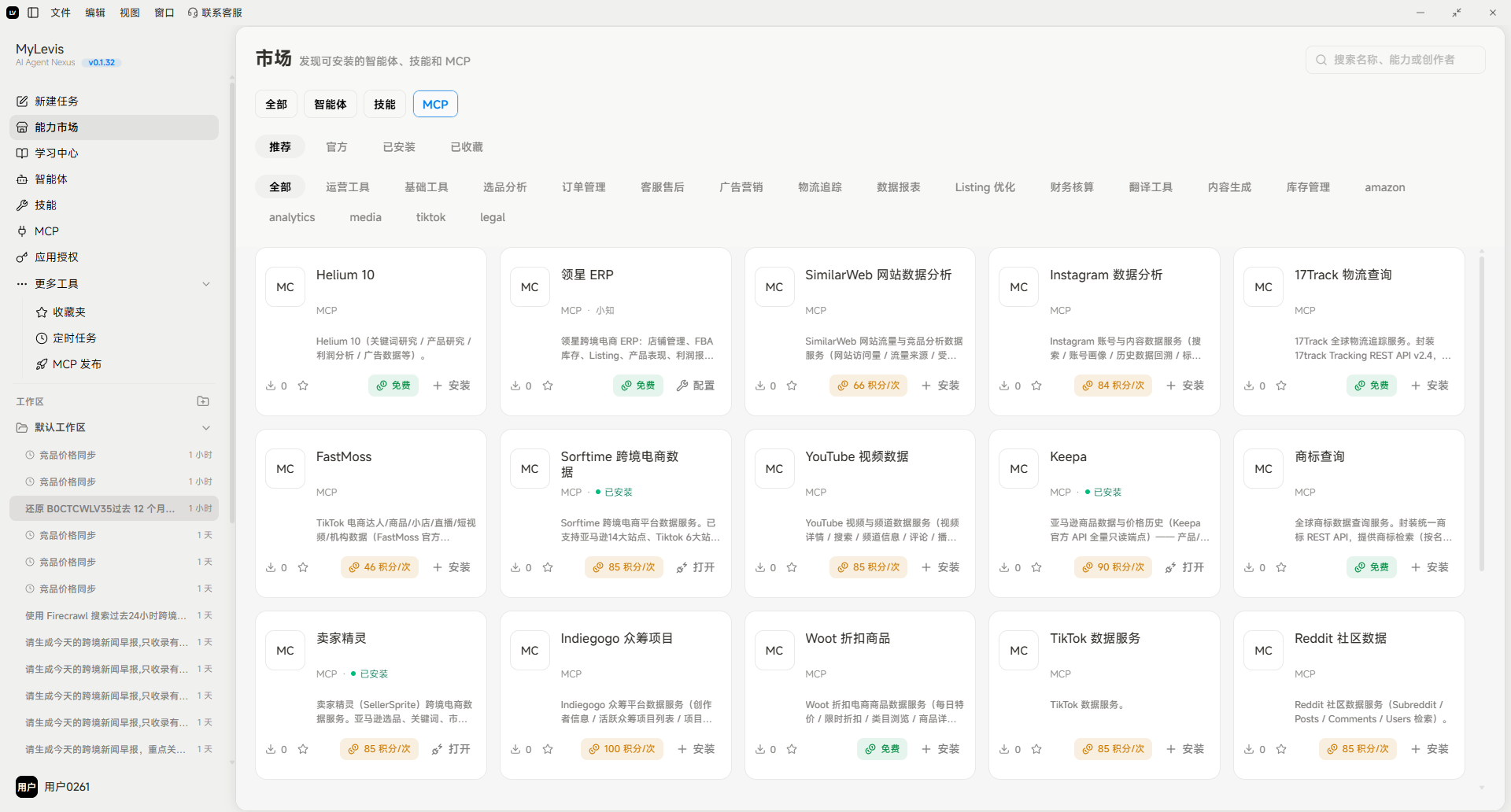Screen dimensions: 1511x812
Task: Show the 官方 sub-tab
Action: [337, 147]
